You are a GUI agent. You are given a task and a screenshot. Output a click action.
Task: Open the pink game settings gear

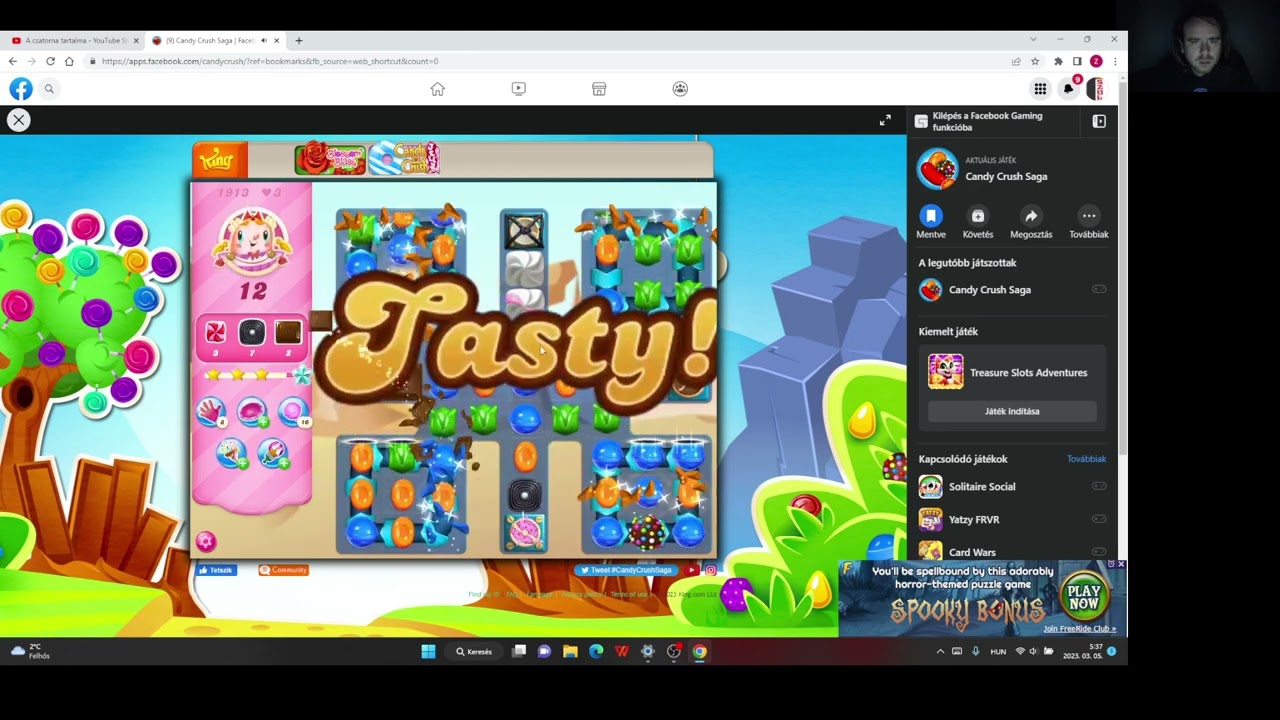[206, 542]
